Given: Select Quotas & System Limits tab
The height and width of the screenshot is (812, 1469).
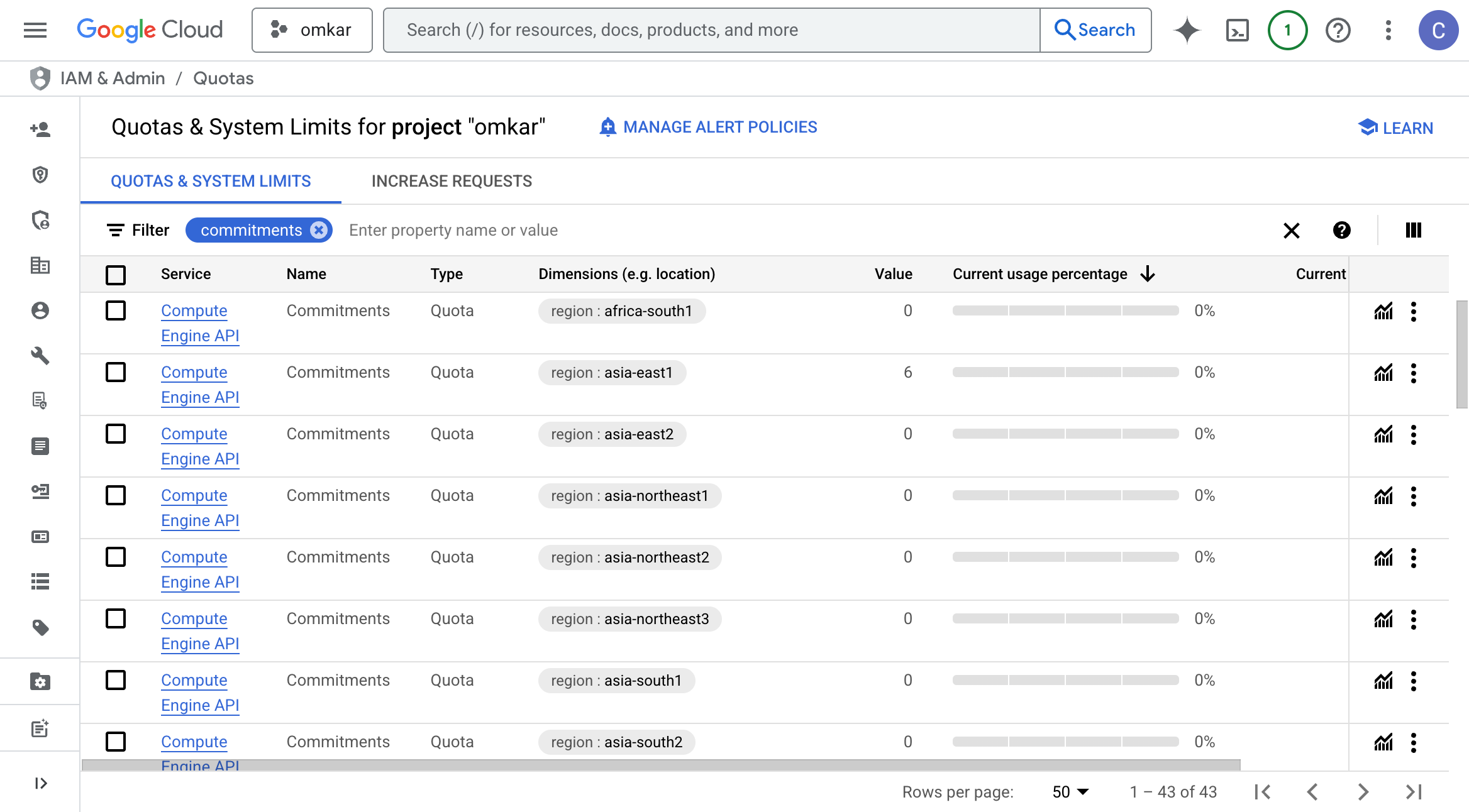Looking at the screenshot, I should tap(211, 181).
